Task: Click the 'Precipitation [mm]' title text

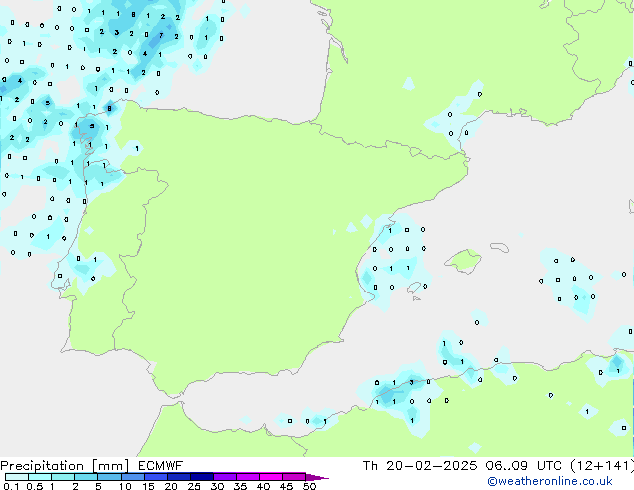Action: tap(65, 466)
